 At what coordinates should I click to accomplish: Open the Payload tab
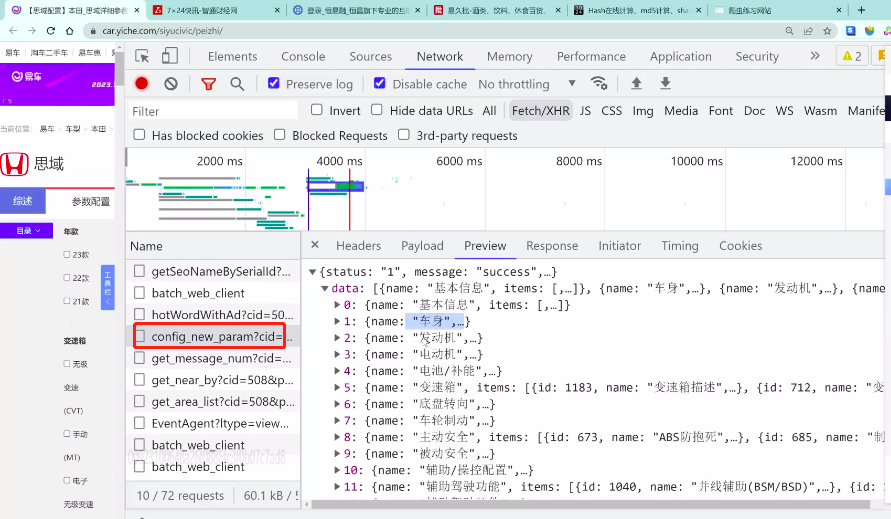422,246
